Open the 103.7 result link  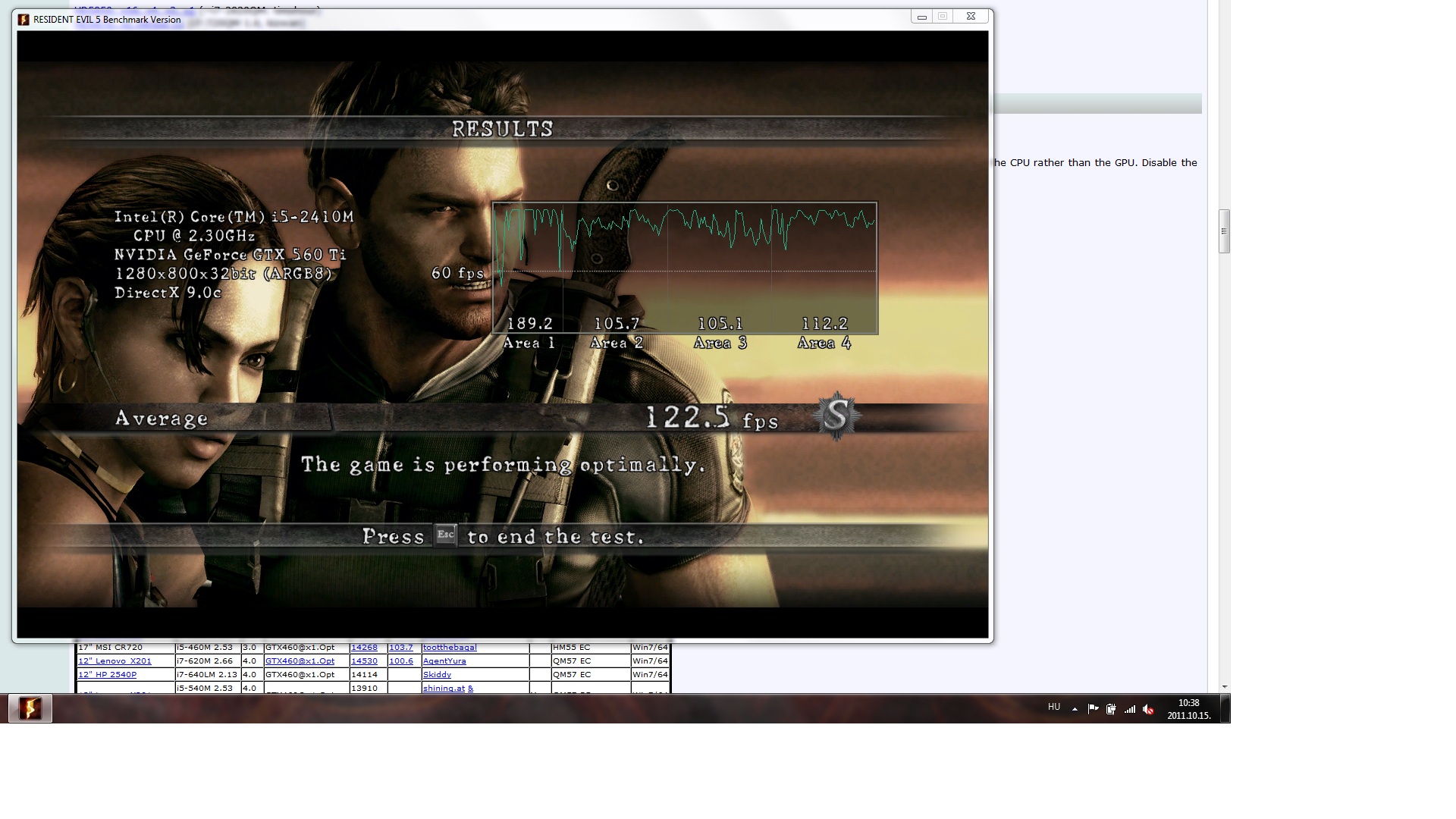[401, 648]
